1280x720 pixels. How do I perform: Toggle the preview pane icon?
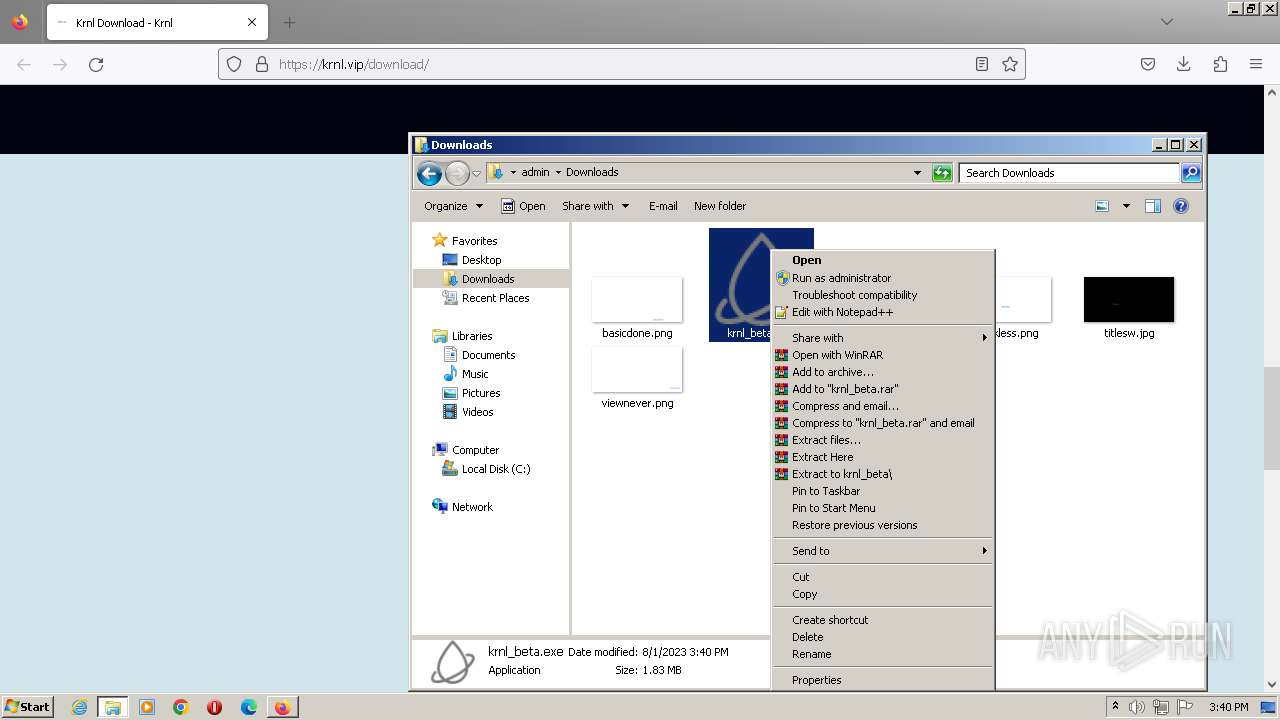pos(1153,206)
